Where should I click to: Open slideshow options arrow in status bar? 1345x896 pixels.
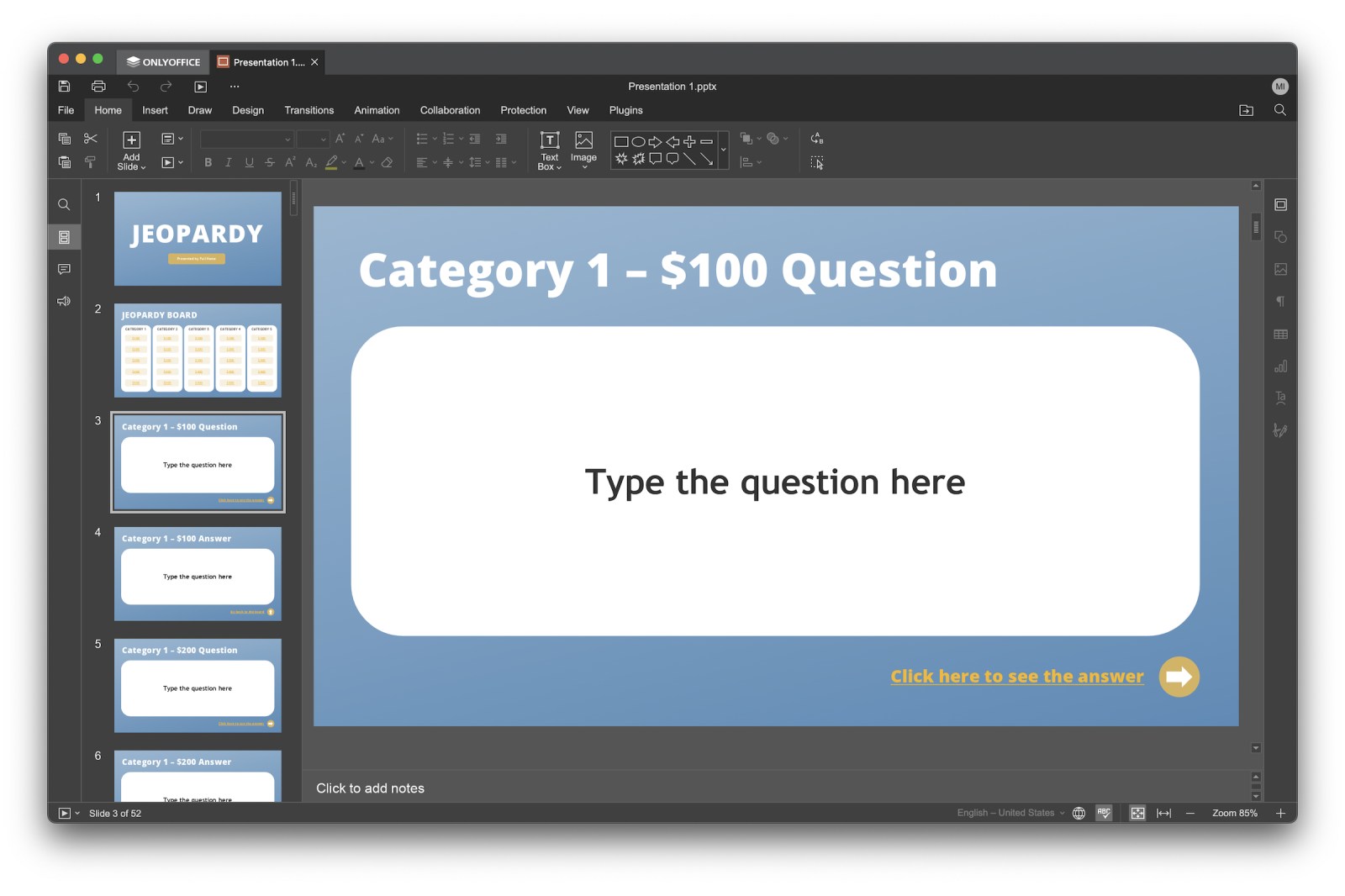[x=77, y=813]
